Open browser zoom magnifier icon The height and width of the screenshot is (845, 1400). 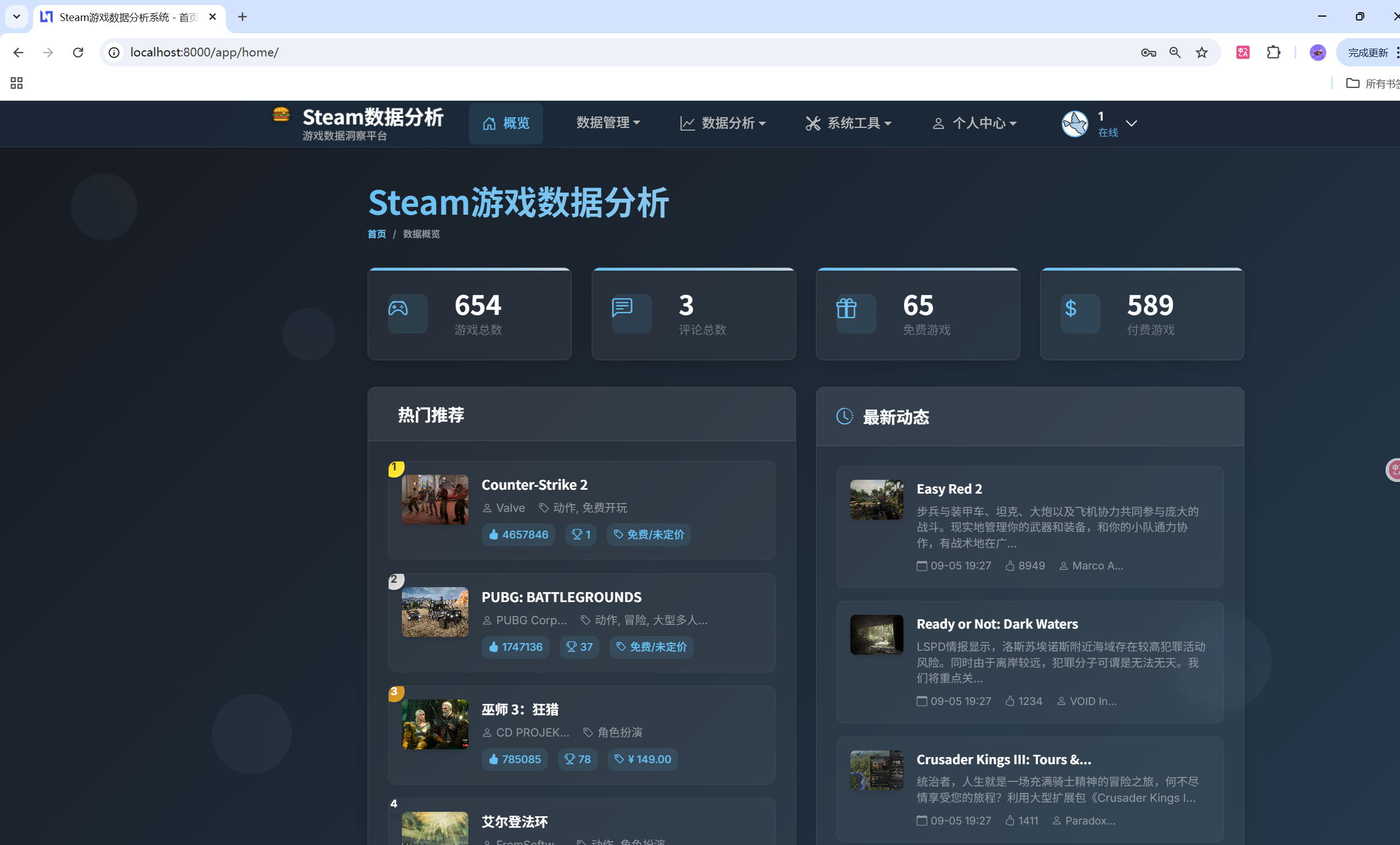coord(1175,52)
